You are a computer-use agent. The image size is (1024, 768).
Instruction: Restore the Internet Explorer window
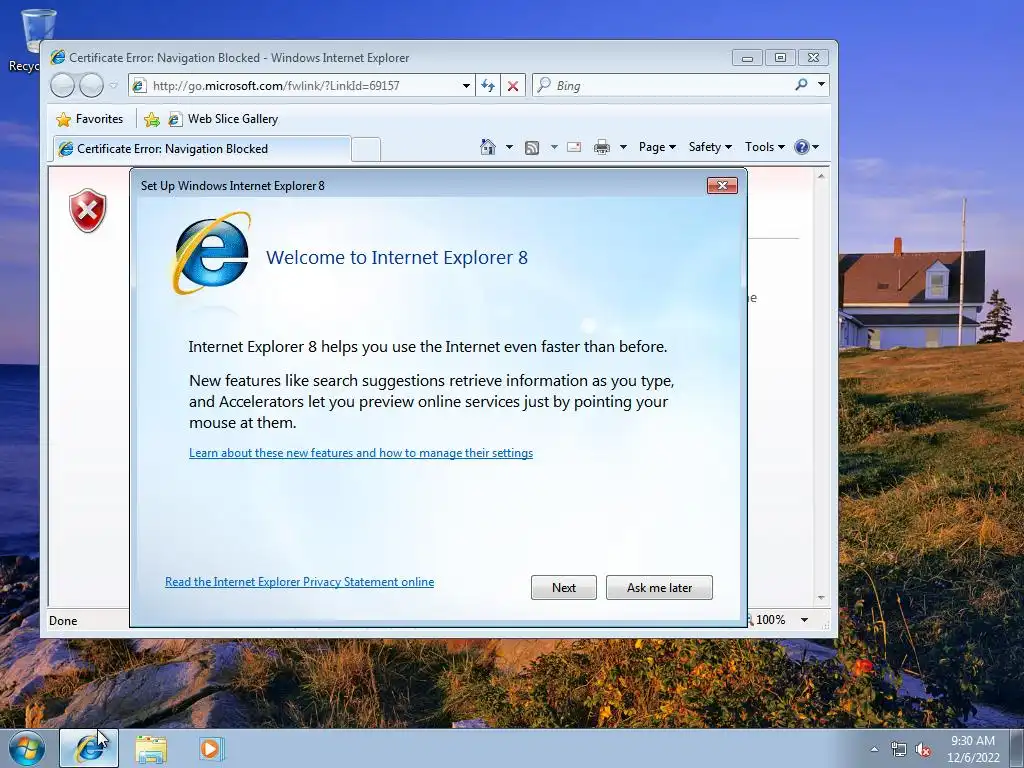pos(780,58)
